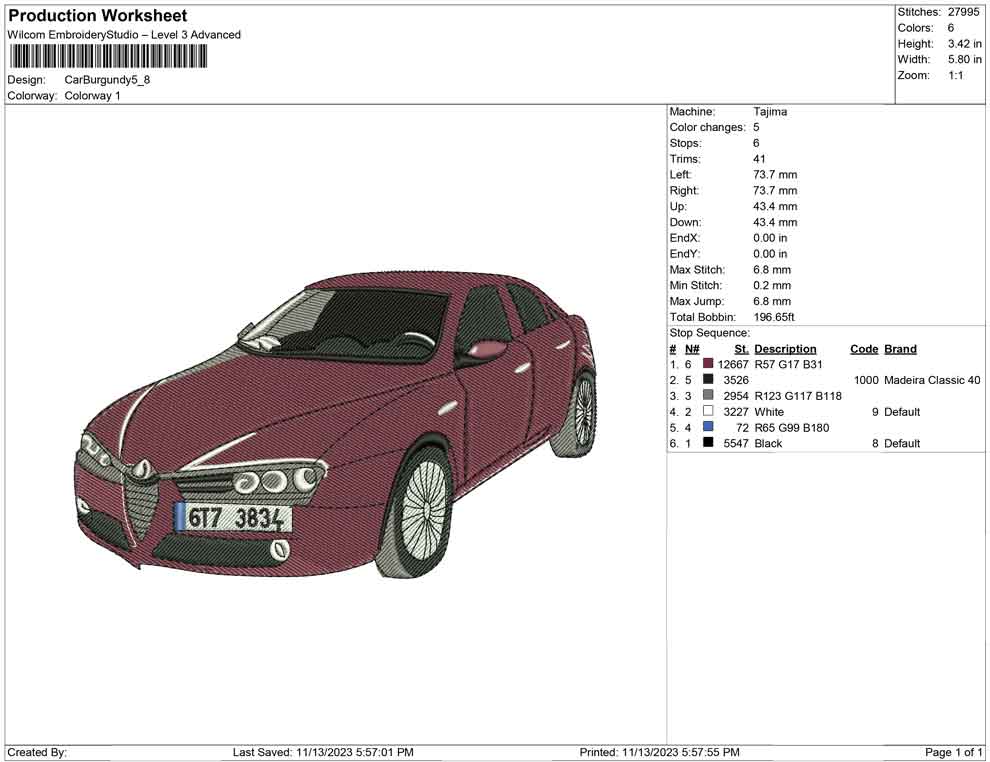This screenshot has height=762, width=990.
Task: Select the black swatch for stop 2
Action: (x=710, y=380)
